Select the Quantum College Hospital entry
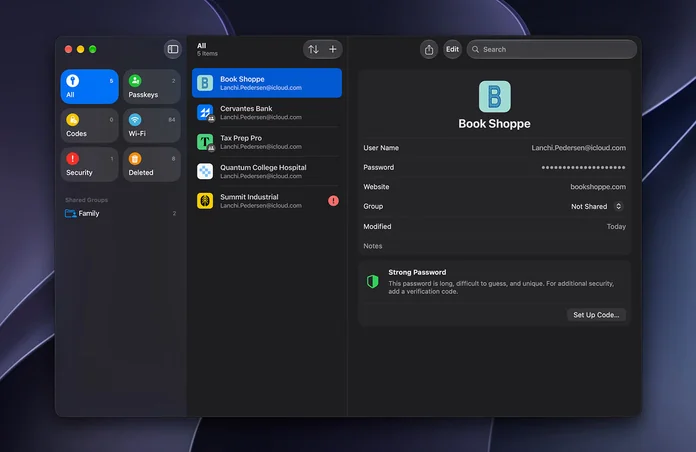 coord(267,171)
